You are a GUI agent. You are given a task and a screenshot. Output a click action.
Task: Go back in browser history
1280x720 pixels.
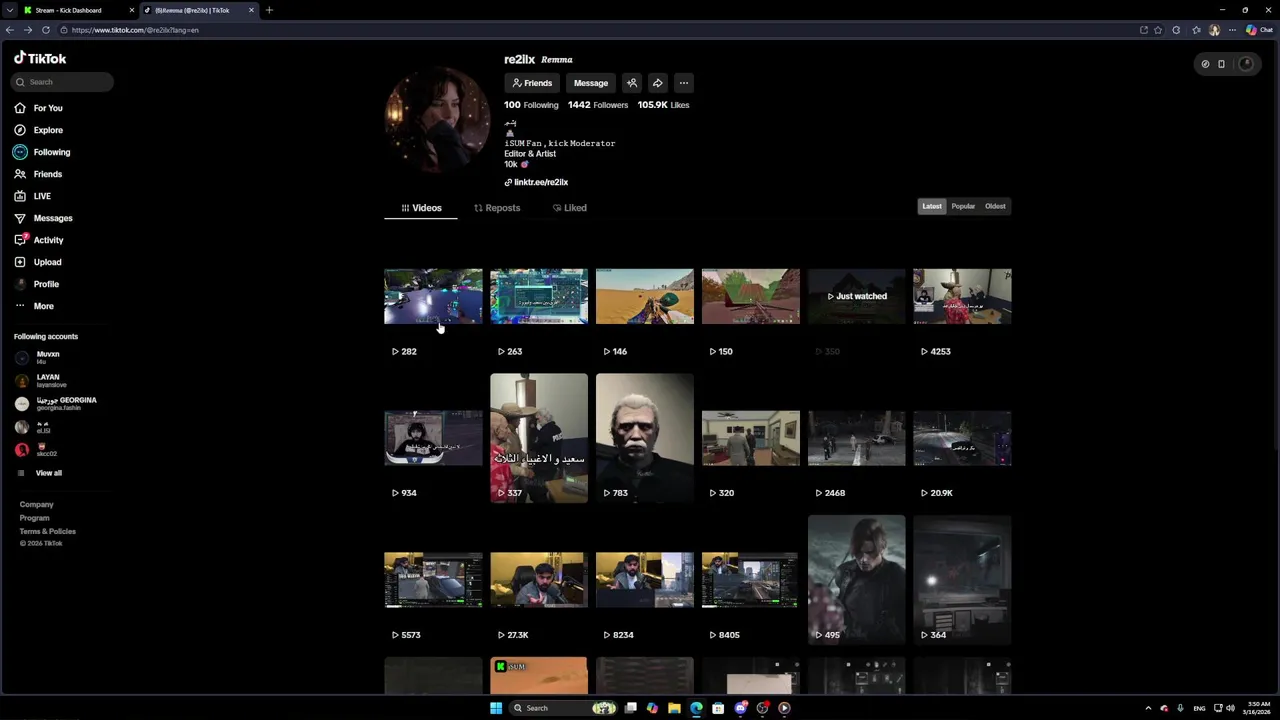(x=10, y=30)
